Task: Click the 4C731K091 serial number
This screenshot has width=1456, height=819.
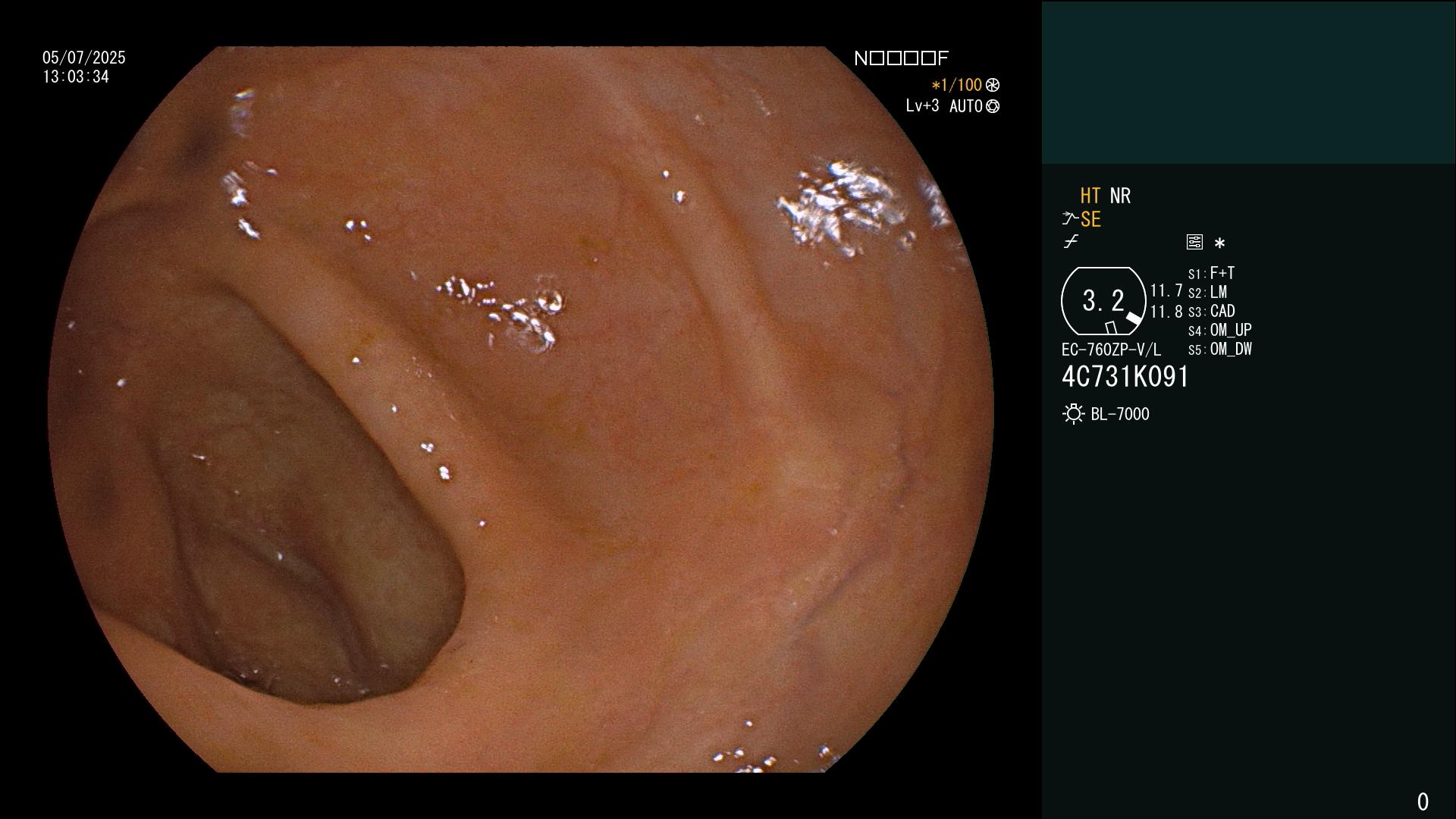Action: (1125, 377)
